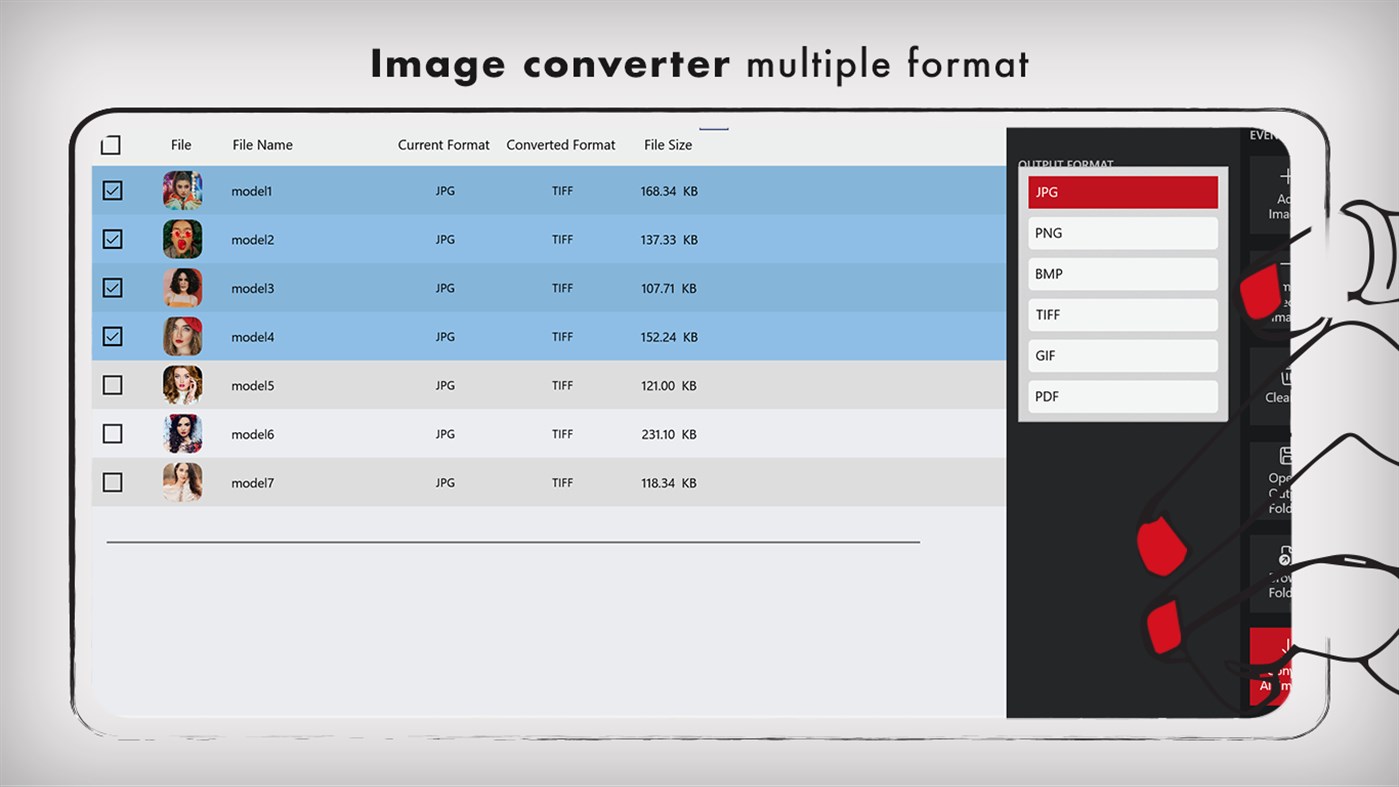The width and height of the screenshot is (1399, 787).
Task: Select the currently highlighted JPG format option
Action: 1122,191
